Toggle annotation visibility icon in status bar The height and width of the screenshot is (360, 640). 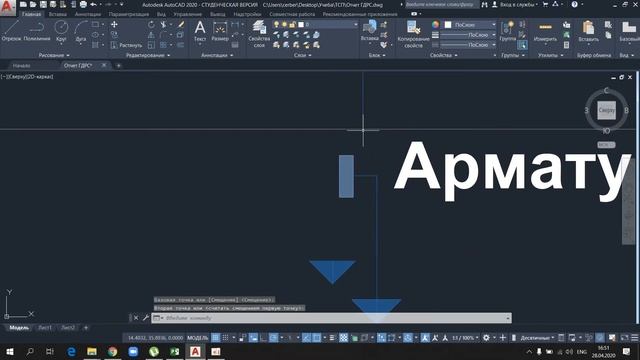[x=425, y=338]
